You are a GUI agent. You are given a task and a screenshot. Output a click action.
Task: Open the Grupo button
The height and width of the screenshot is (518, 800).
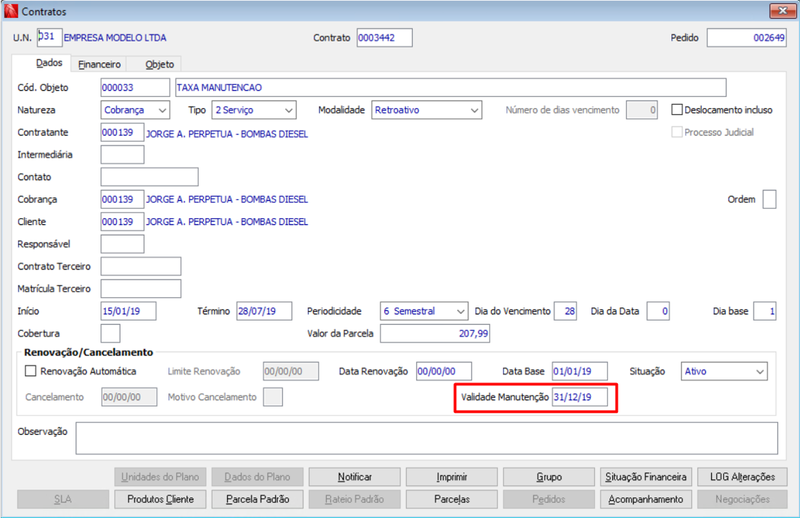(x=548, y=477)
